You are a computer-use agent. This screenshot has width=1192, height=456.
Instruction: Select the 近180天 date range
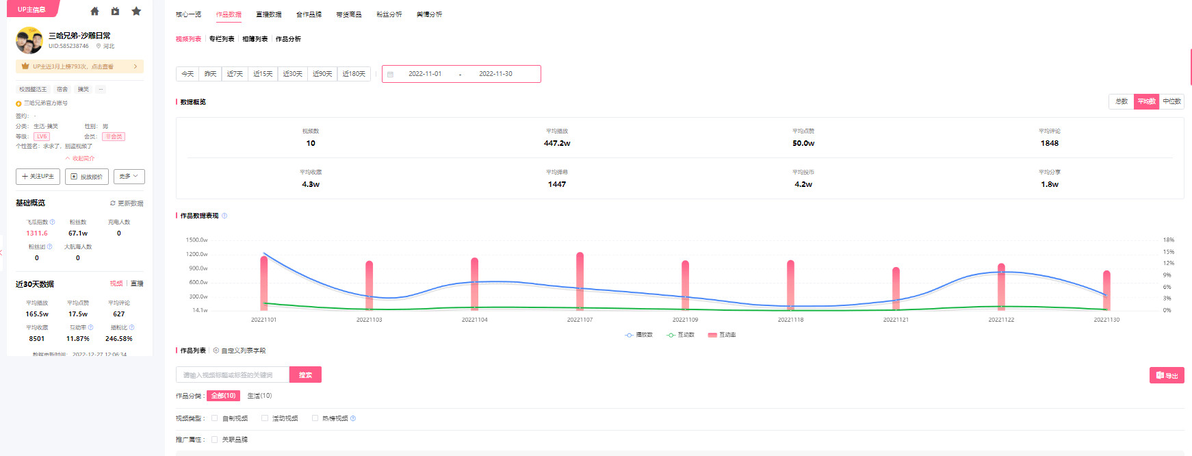[x=354, y=74]
